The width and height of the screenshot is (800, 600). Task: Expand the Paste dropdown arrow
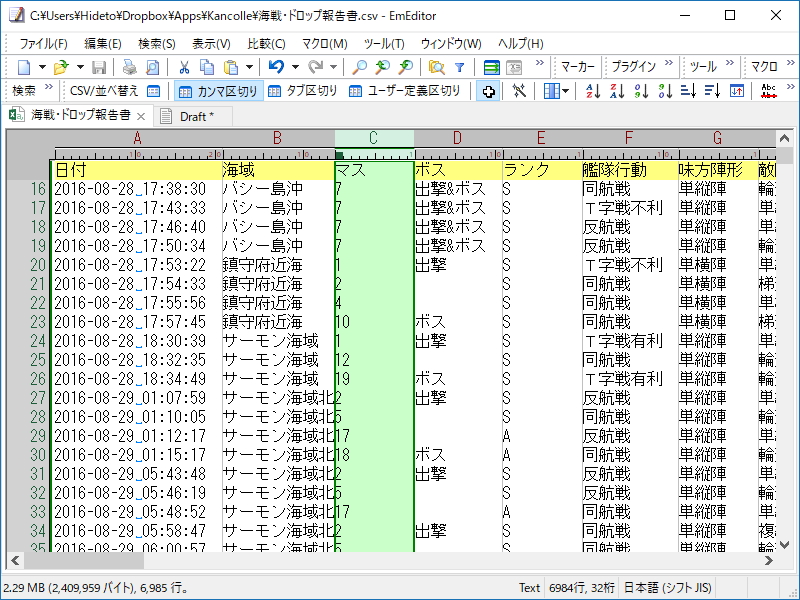[x=249, y=67]
